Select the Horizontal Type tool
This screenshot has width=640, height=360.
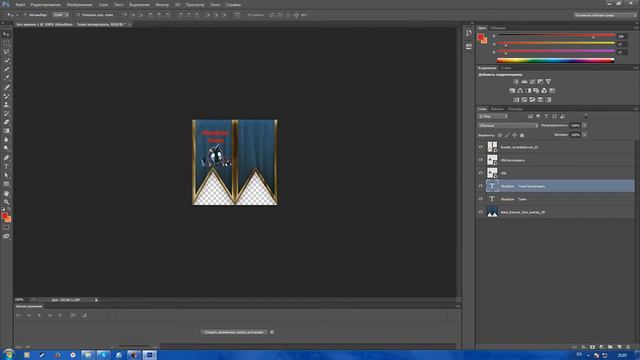pos(6,167)
